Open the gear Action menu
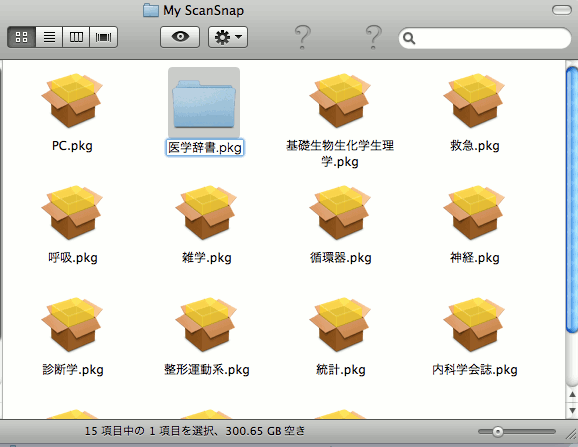The height and width of the screenshot is (447, 578). (228, 37)
